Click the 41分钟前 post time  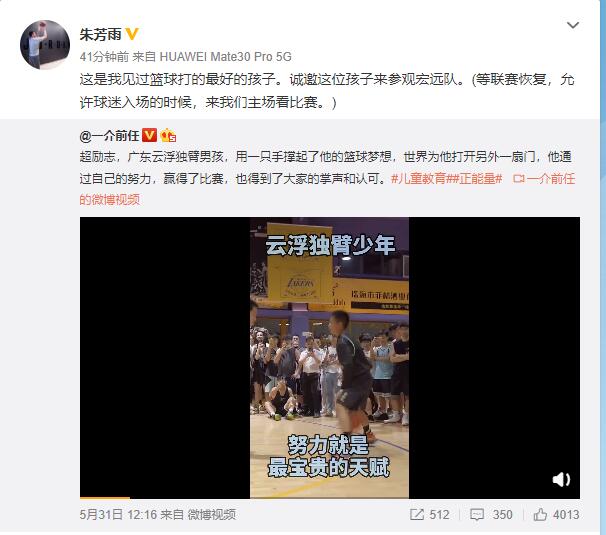104,57
